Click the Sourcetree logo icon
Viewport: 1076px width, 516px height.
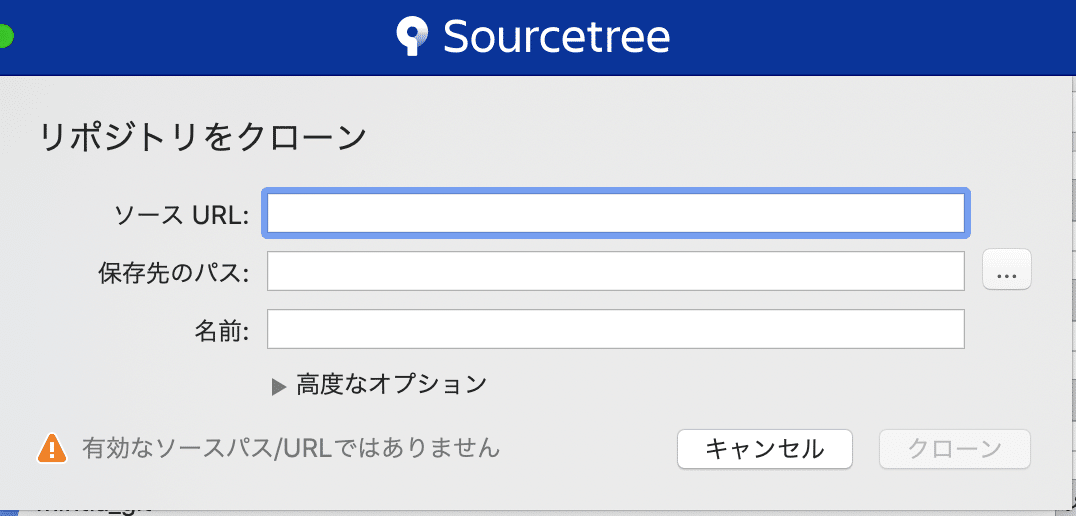click(x=412, y=37)
